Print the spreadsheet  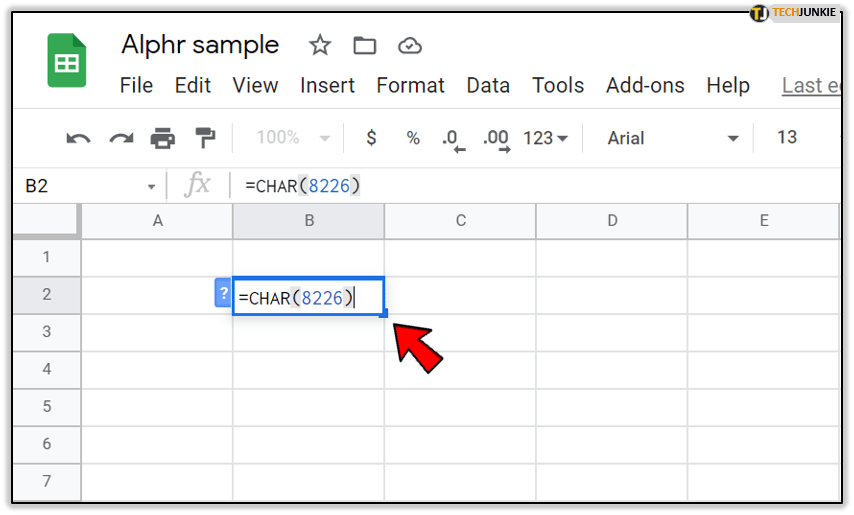pyautogui.click(x=162, y=138)
